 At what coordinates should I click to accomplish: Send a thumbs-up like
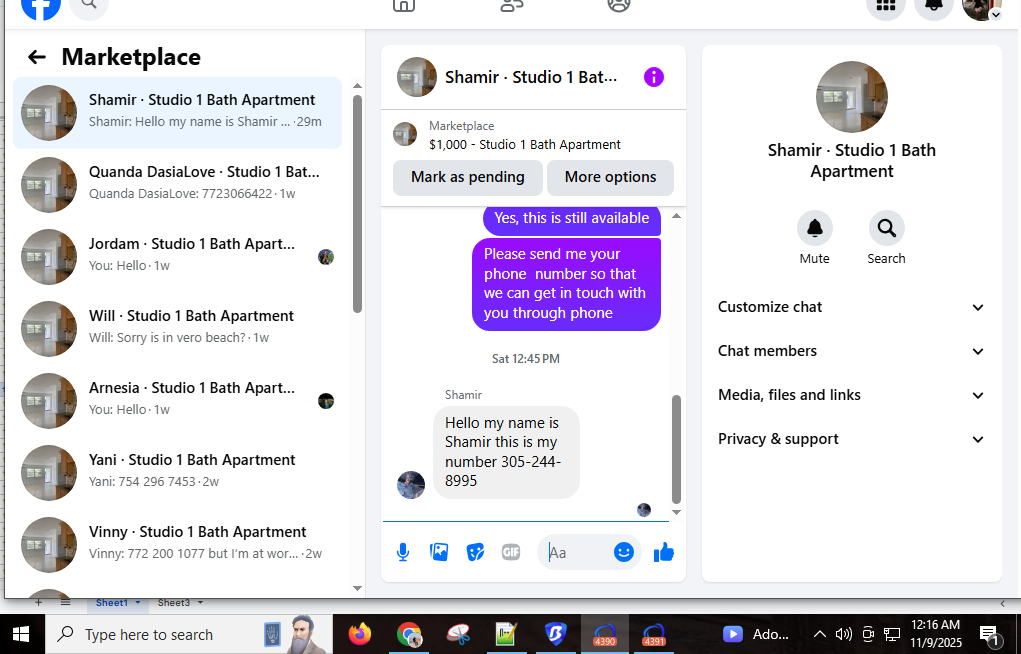point(664,552)
